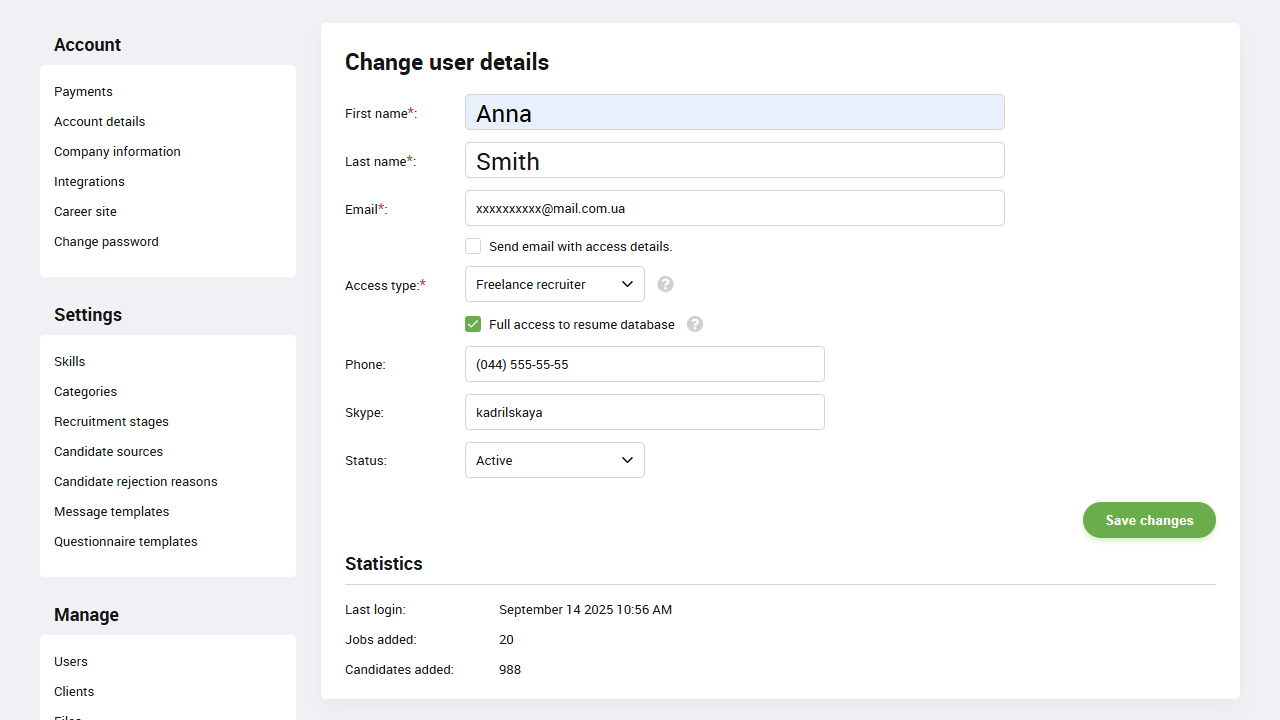This screenshot has height=720, width=1280.
Task: Uncheck Full access to resume database
Action: click(x=473, y=324)
